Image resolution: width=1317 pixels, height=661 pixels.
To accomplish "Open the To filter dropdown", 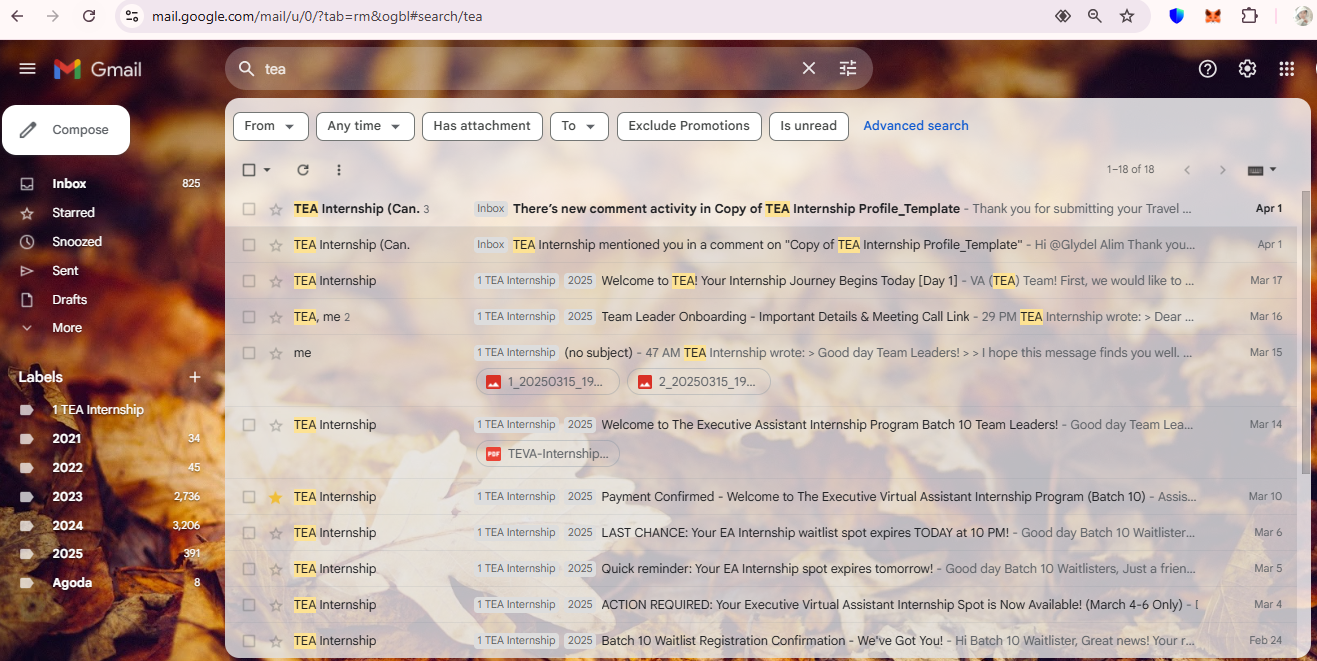I will (579, 126).
